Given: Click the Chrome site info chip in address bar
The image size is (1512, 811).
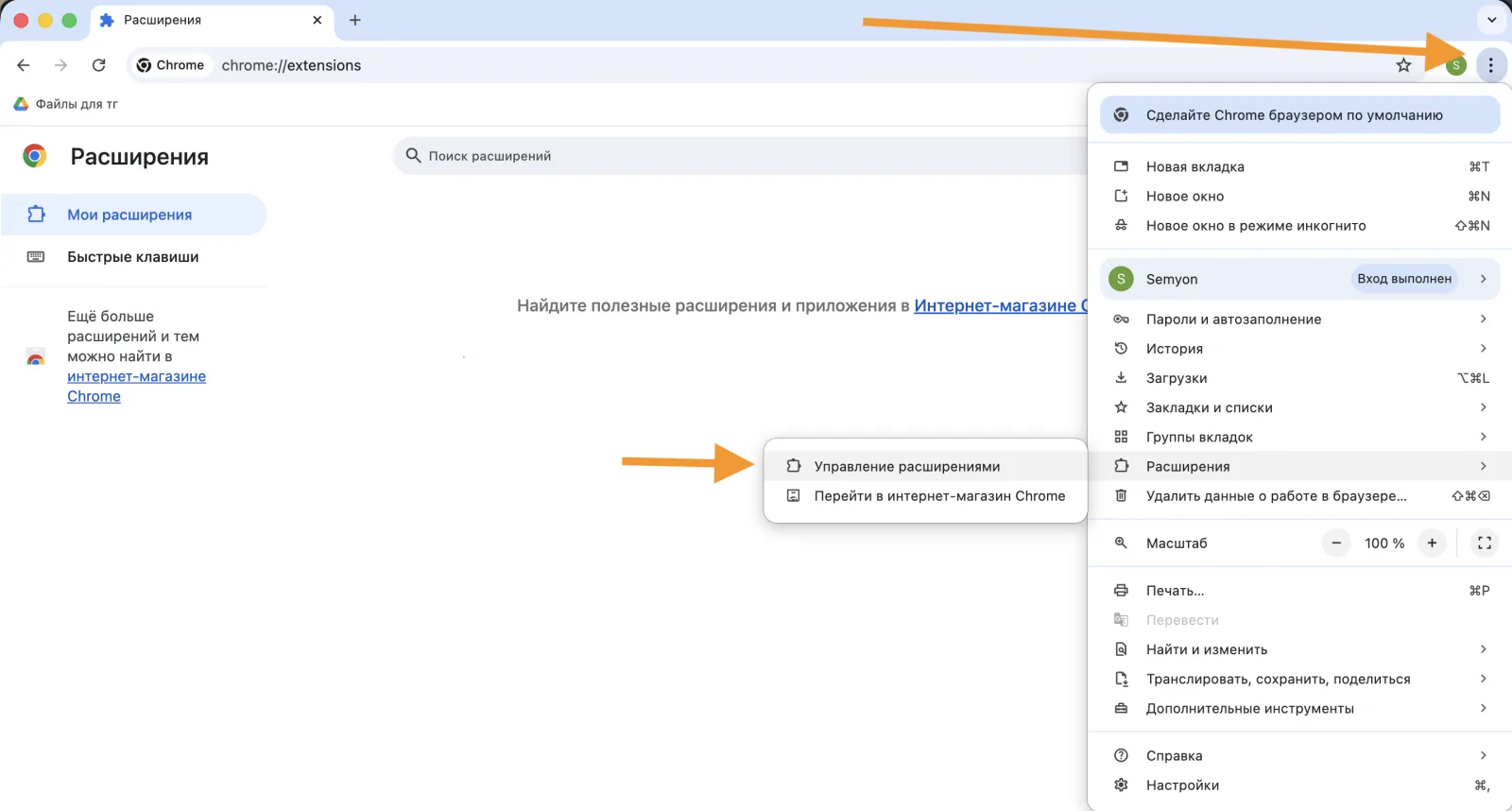Looking at the screenshot, I should coord(171,65).
